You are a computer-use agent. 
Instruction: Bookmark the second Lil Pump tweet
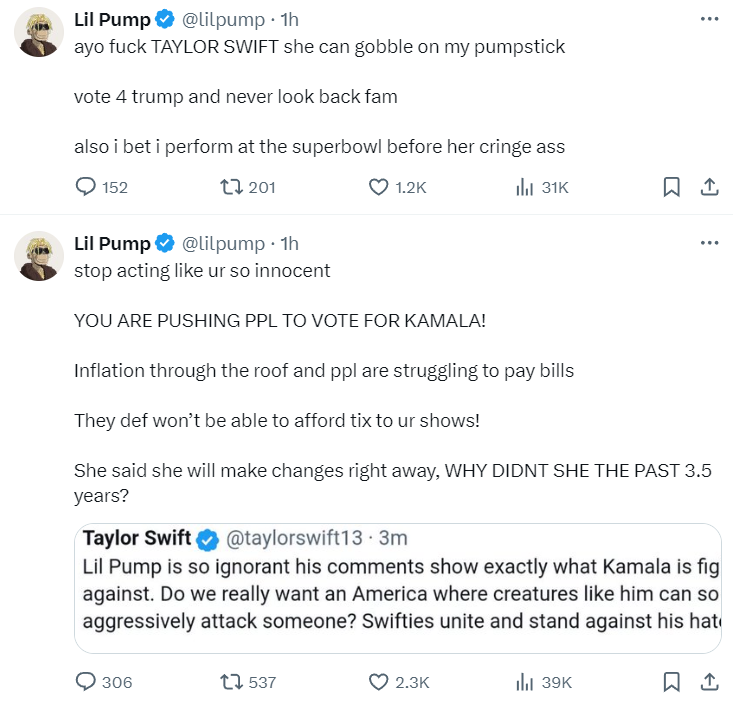point(671,682)
